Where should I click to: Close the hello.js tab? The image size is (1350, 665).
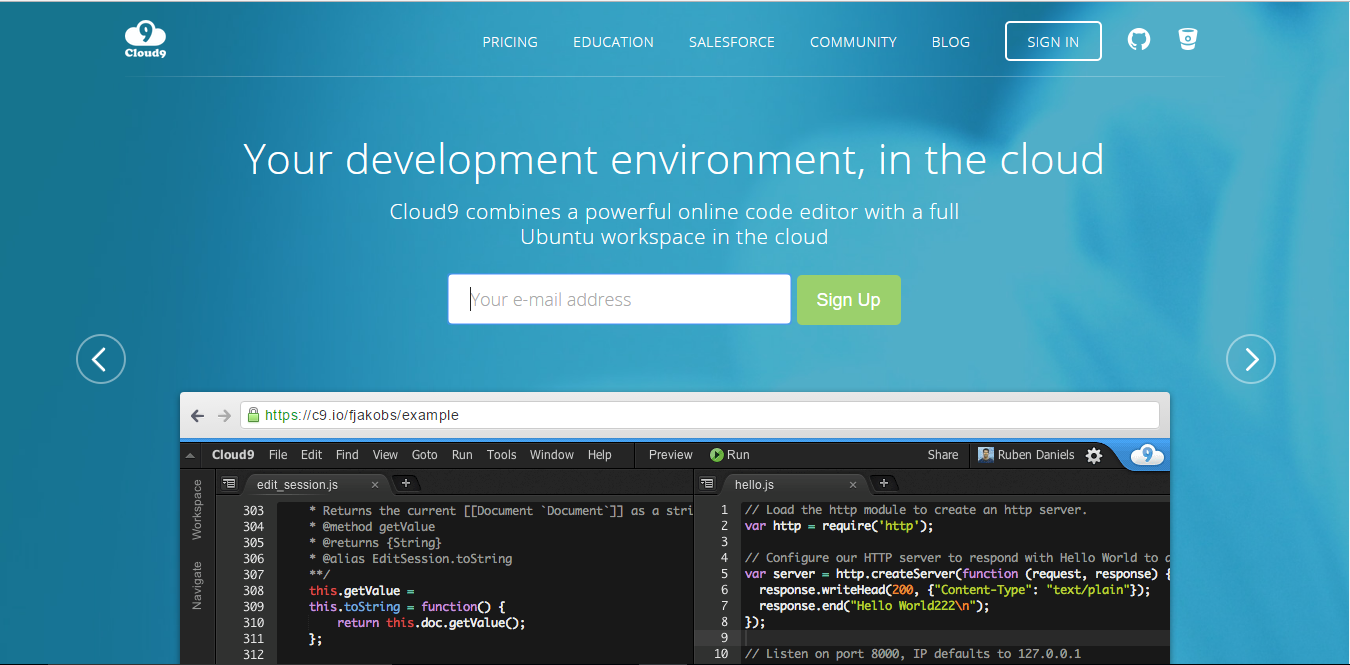(x=852, y=484)
